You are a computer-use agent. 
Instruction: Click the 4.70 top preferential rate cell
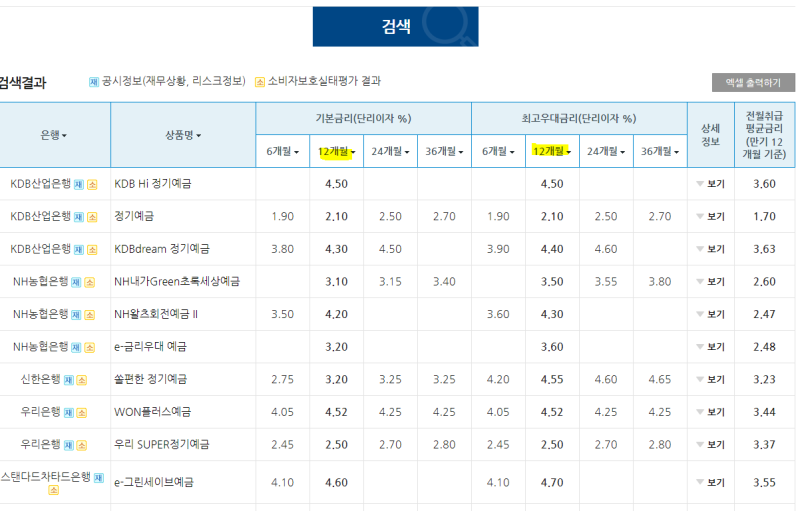pos(552,482)
